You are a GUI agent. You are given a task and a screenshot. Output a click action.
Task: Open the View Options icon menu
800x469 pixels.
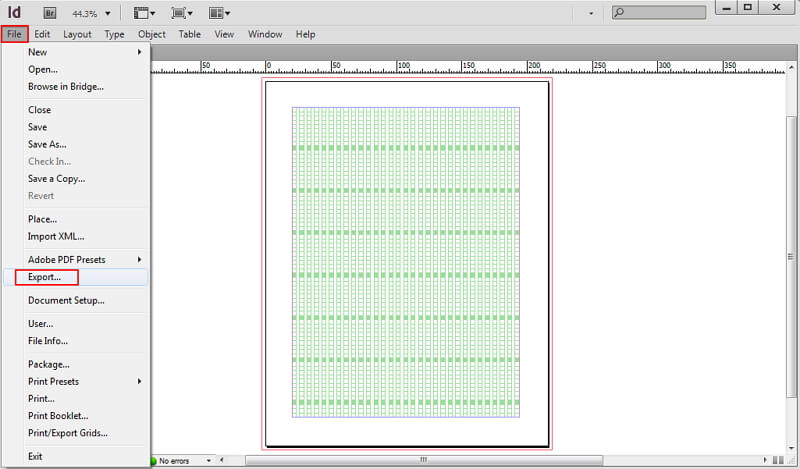(x=144, y=14)
